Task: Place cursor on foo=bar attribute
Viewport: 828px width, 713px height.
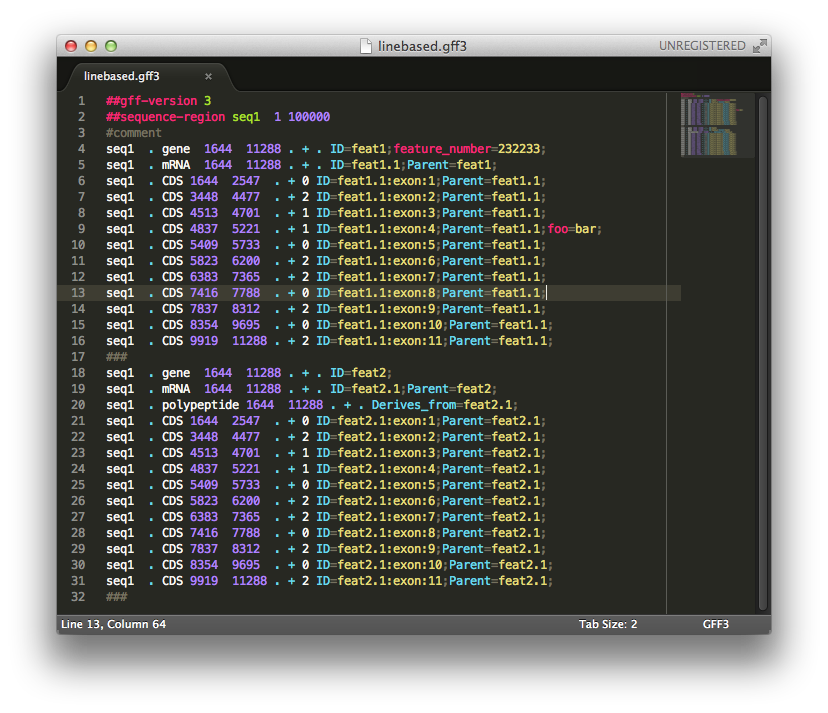Action: (x=572, y=229)
